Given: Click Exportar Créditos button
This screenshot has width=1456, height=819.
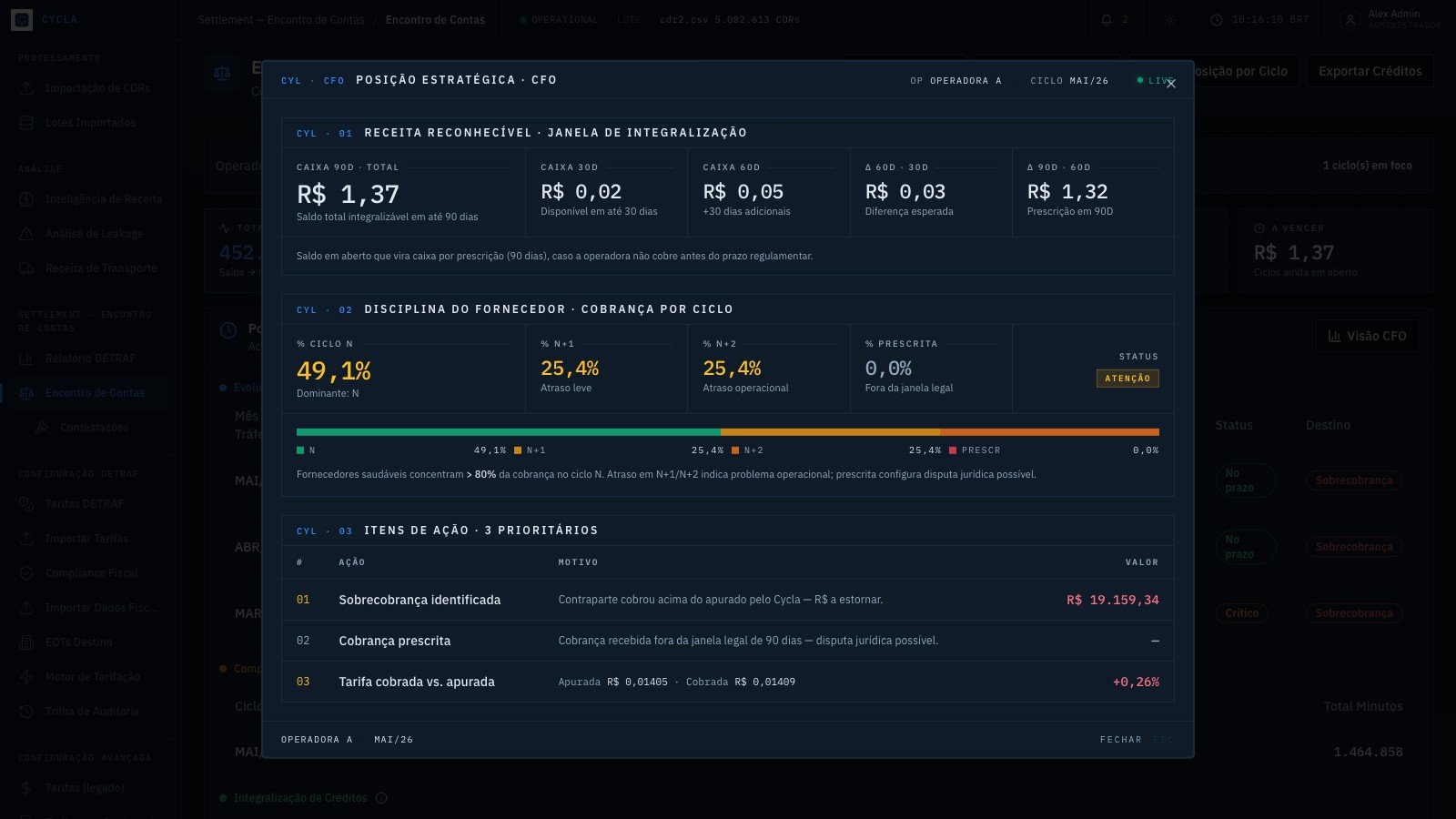Looking at the screenshot, I should pyautogui.click(x=1370, y=71).
